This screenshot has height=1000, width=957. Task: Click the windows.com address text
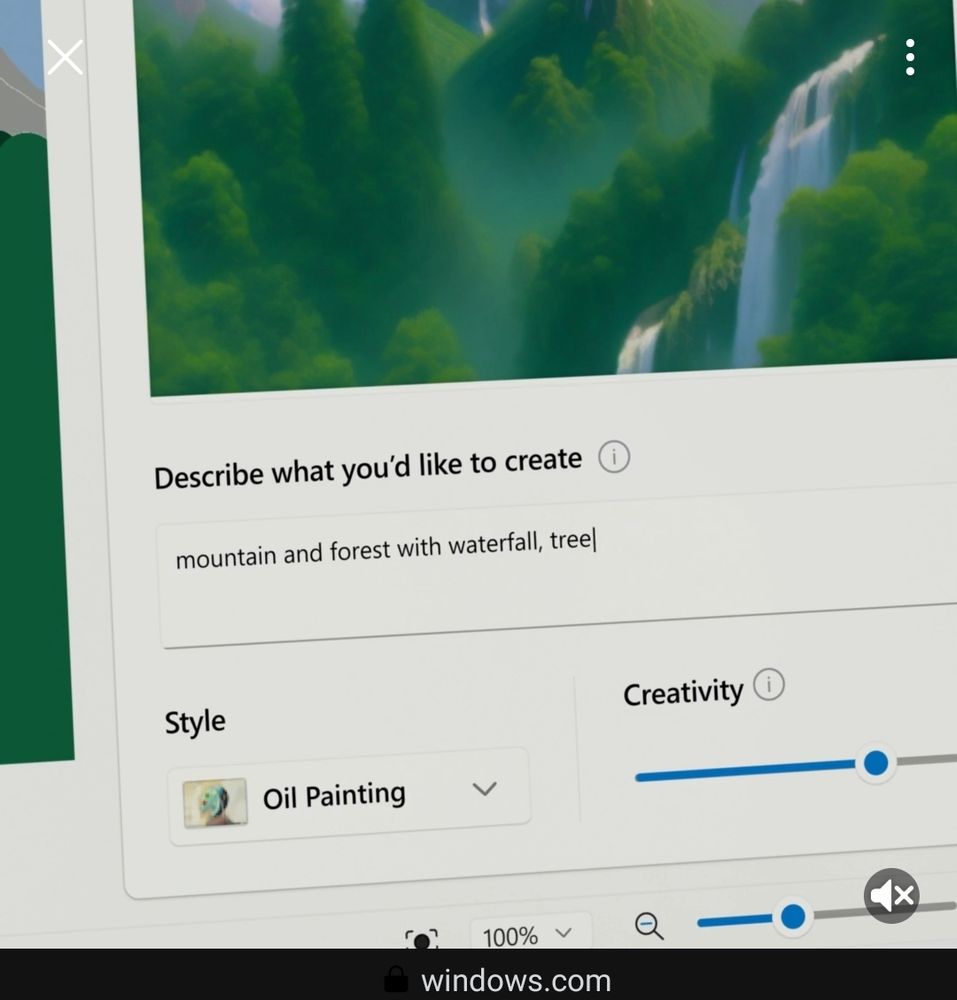click(516, 980)
